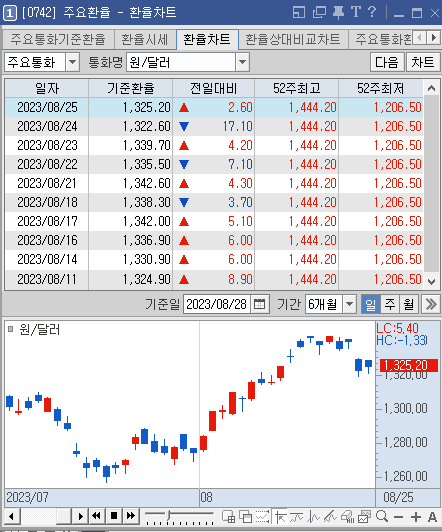Image resolution: width=442 pixels, height=532 pixels.
Task: Zoom out the chart with minus icon
Action: click(x=399, y=517)
